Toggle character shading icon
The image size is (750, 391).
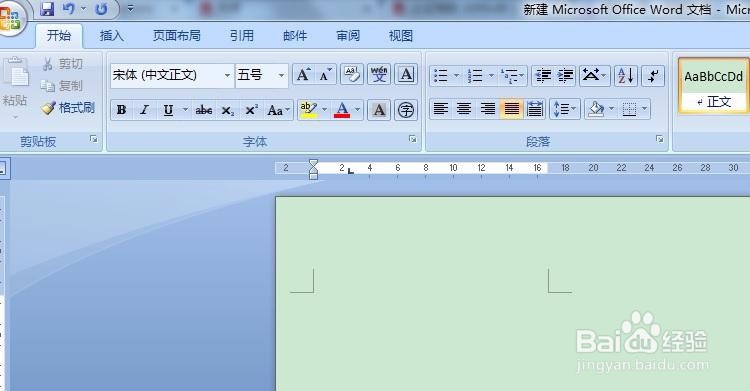pos(379,110)
